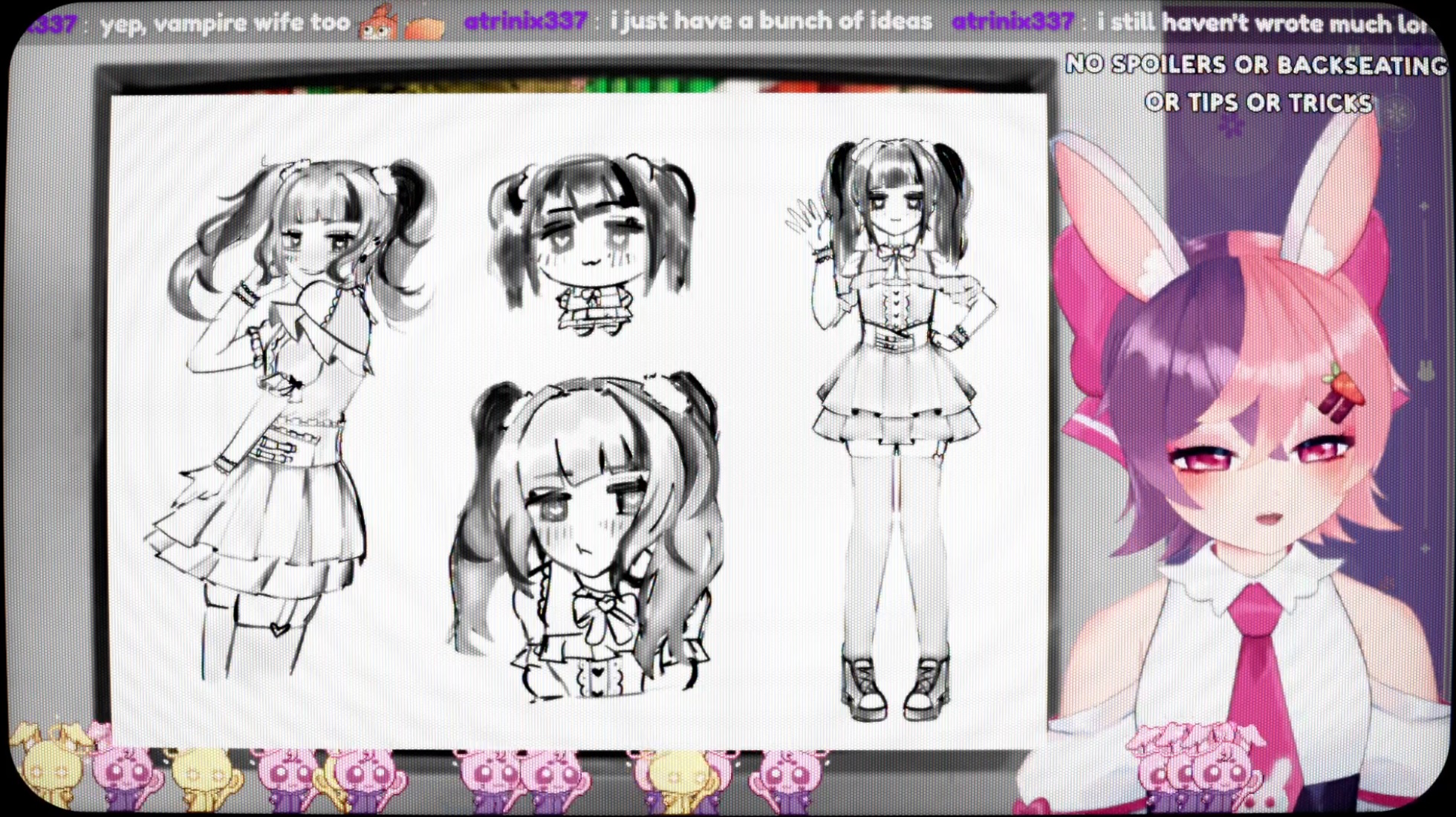Screen dimensions: 1456x817
Task: Click the 'OR TIPS OR TRICKS' text line
Action: click(x=1258, y=102)
